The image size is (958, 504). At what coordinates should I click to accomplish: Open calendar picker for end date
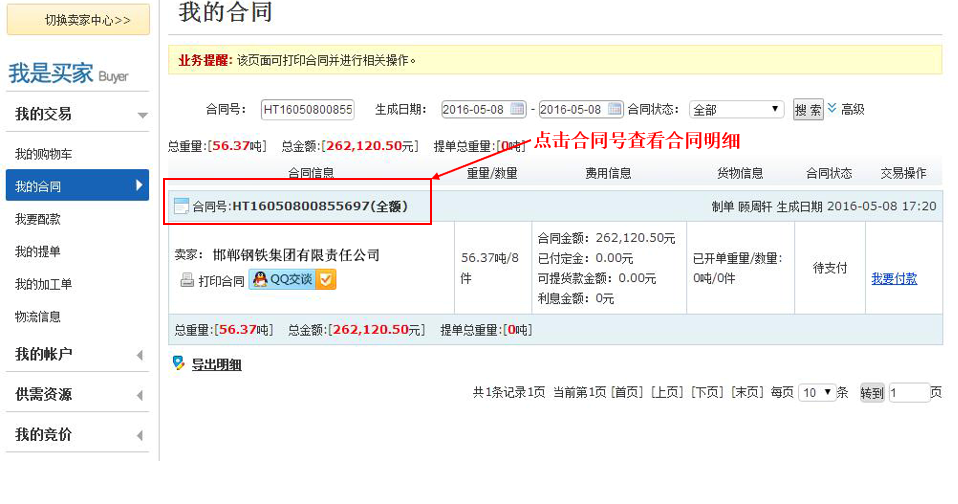point(615,109)
